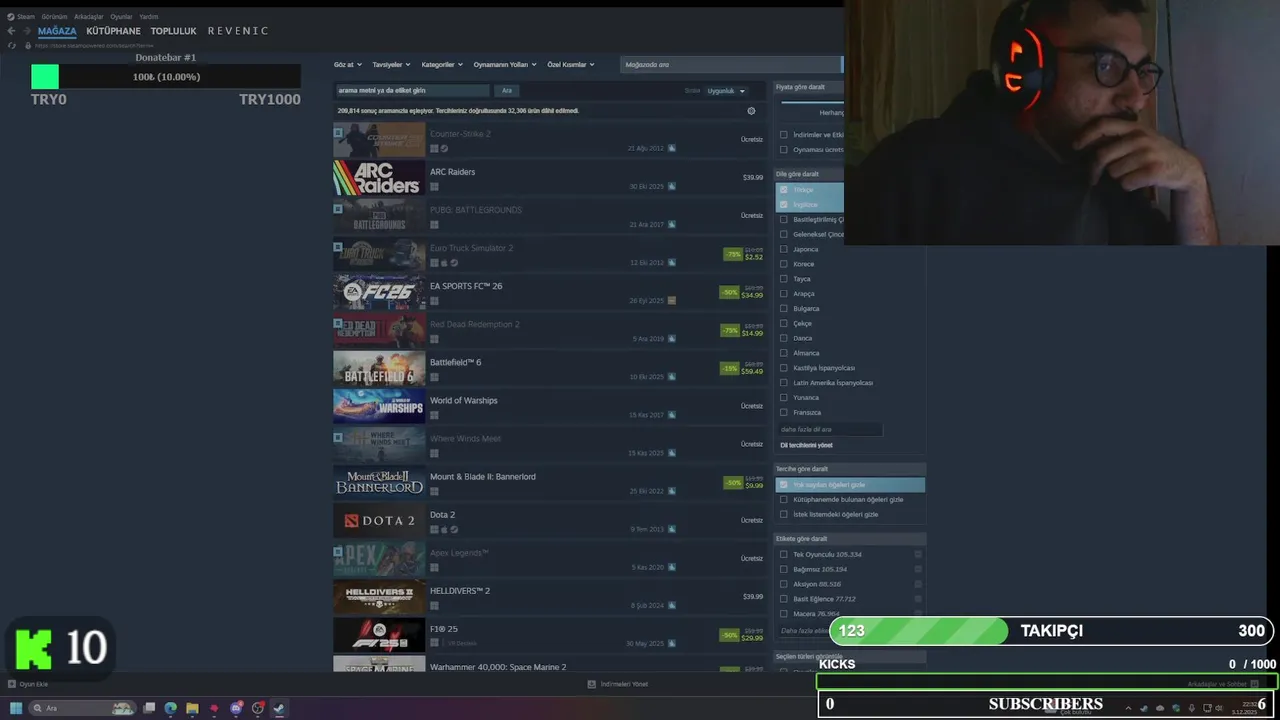Open the Uygunluk sort dropdown
1280x720 pixels.
coord(726,91)
